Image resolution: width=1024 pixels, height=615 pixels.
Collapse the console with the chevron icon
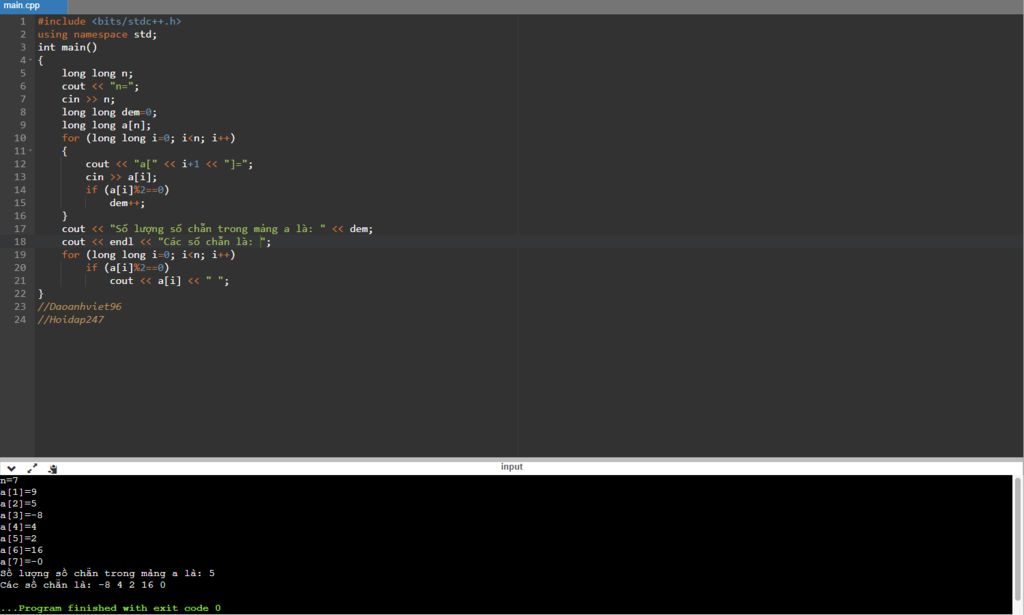click(x=11, y=469)
